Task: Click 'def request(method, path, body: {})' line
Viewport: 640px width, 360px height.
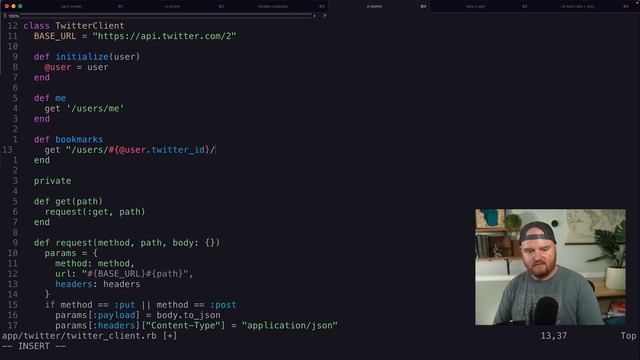Action: [x=127, y=243]
